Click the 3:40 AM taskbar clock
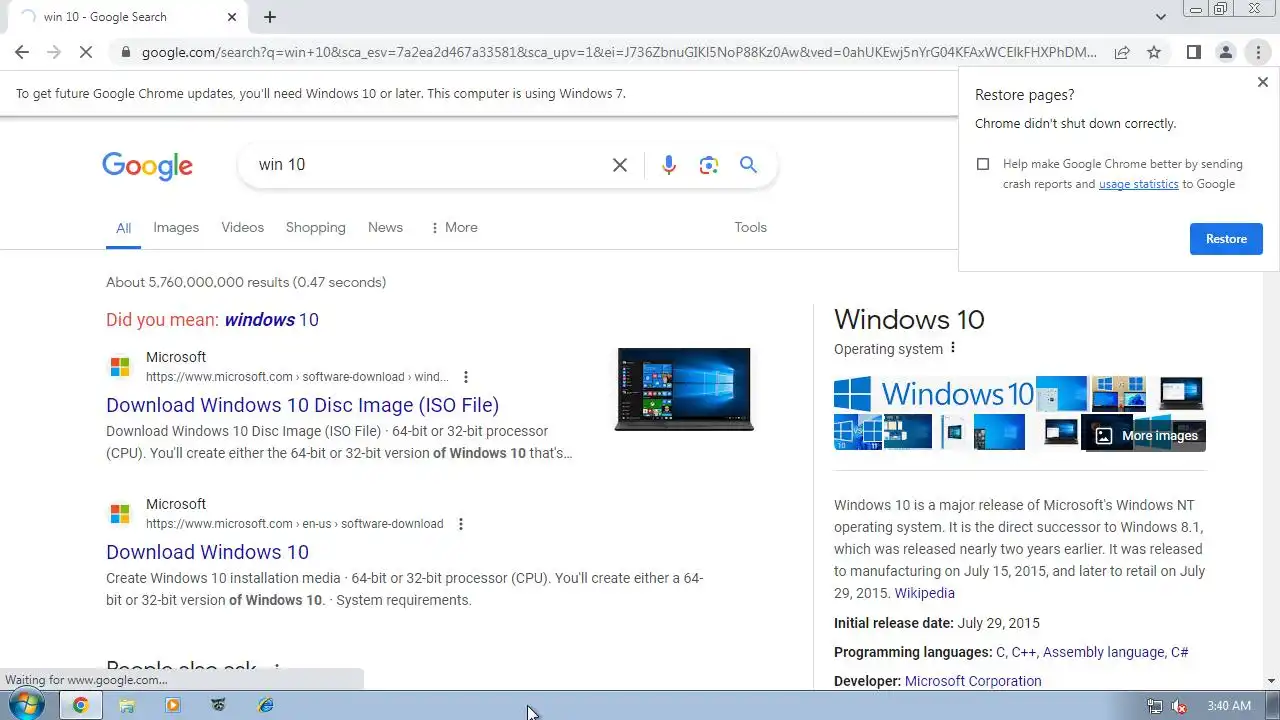The width and height of the screenshot is (1280, 720). point(1228,706)
